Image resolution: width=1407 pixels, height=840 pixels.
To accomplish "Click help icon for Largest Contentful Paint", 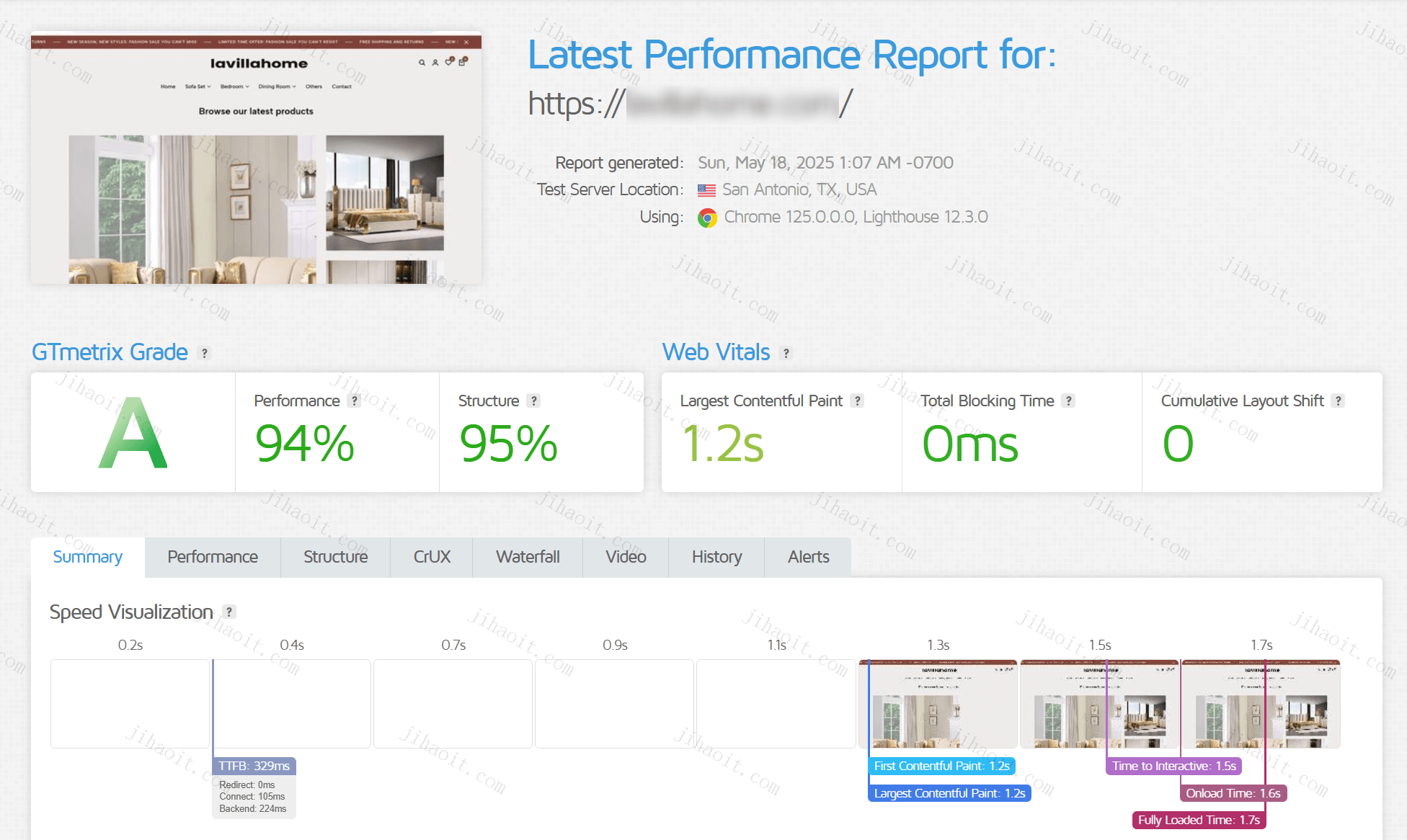I will [x=857, y=401].
